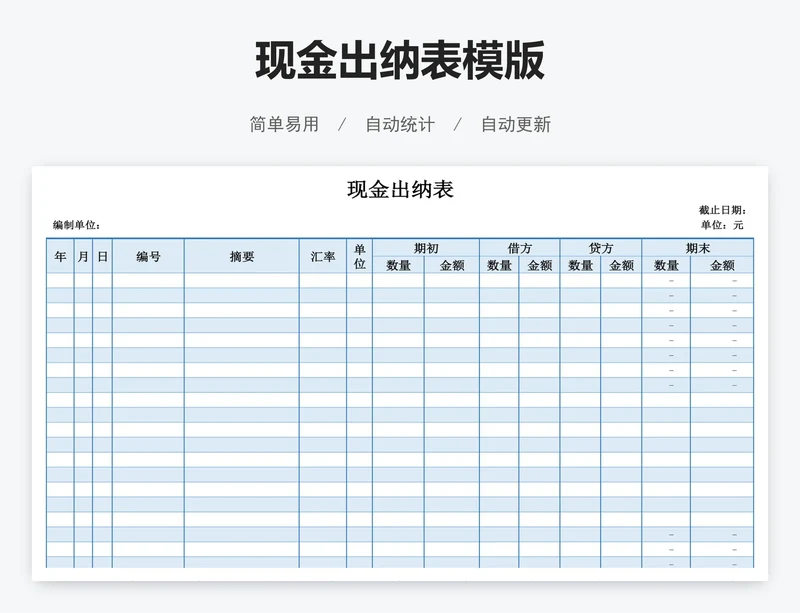Select the 汇率 column header

[323, 256]
